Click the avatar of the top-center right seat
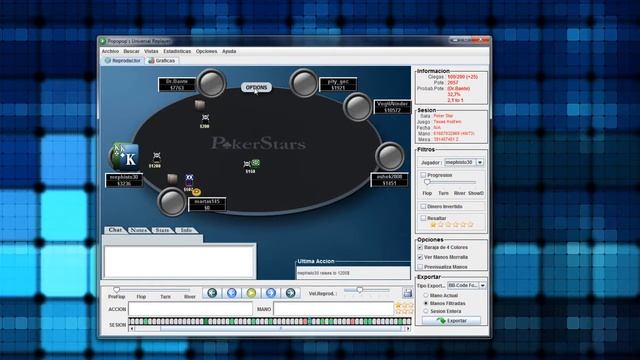 tap(304, 83)
